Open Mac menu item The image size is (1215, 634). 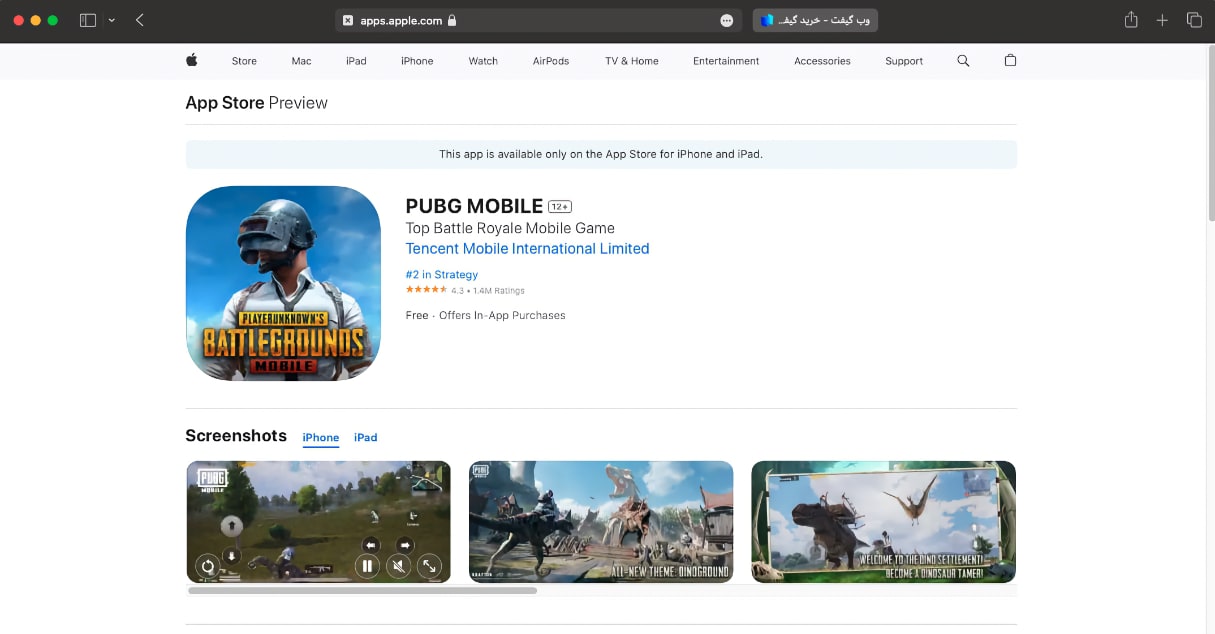[x=301, y=61]
